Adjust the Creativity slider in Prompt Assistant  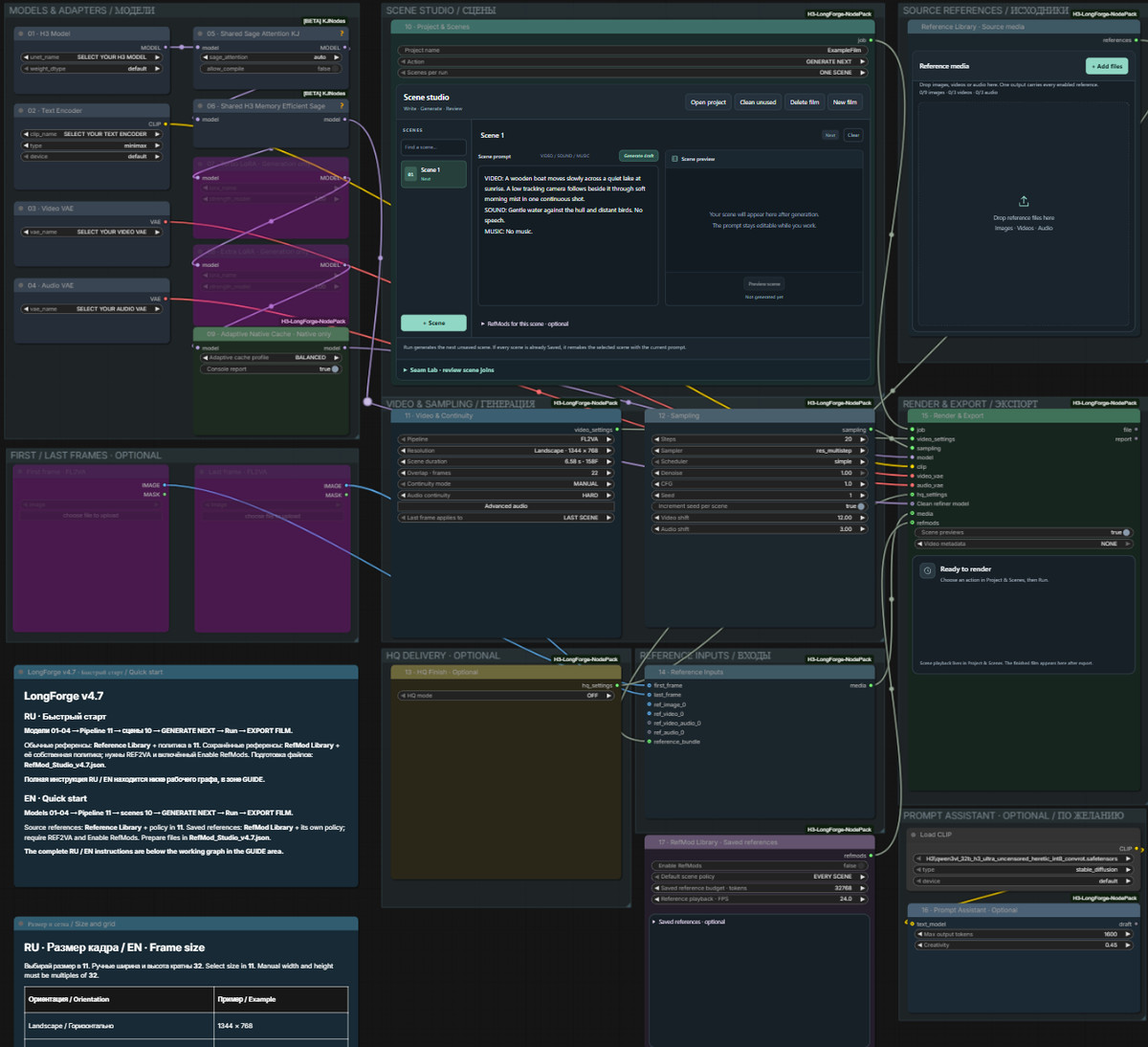(1024, 945)
